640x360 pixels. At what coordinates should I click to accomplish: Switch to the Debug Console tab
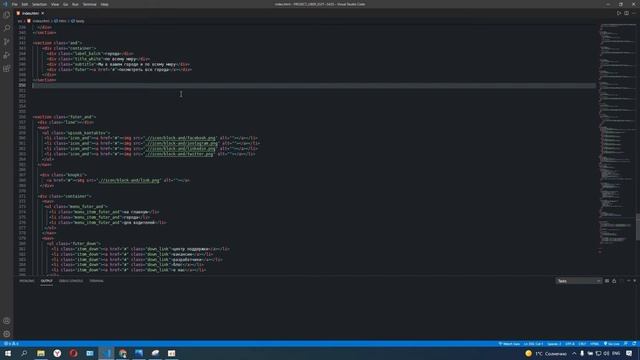(x=71, y=281)
